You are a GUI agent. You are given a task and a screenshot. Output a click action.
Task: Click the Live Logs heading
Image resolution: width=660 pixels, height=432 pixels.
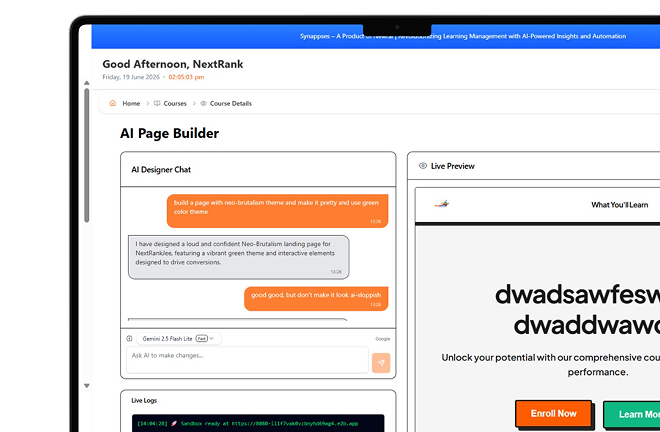tap(144, 400)
